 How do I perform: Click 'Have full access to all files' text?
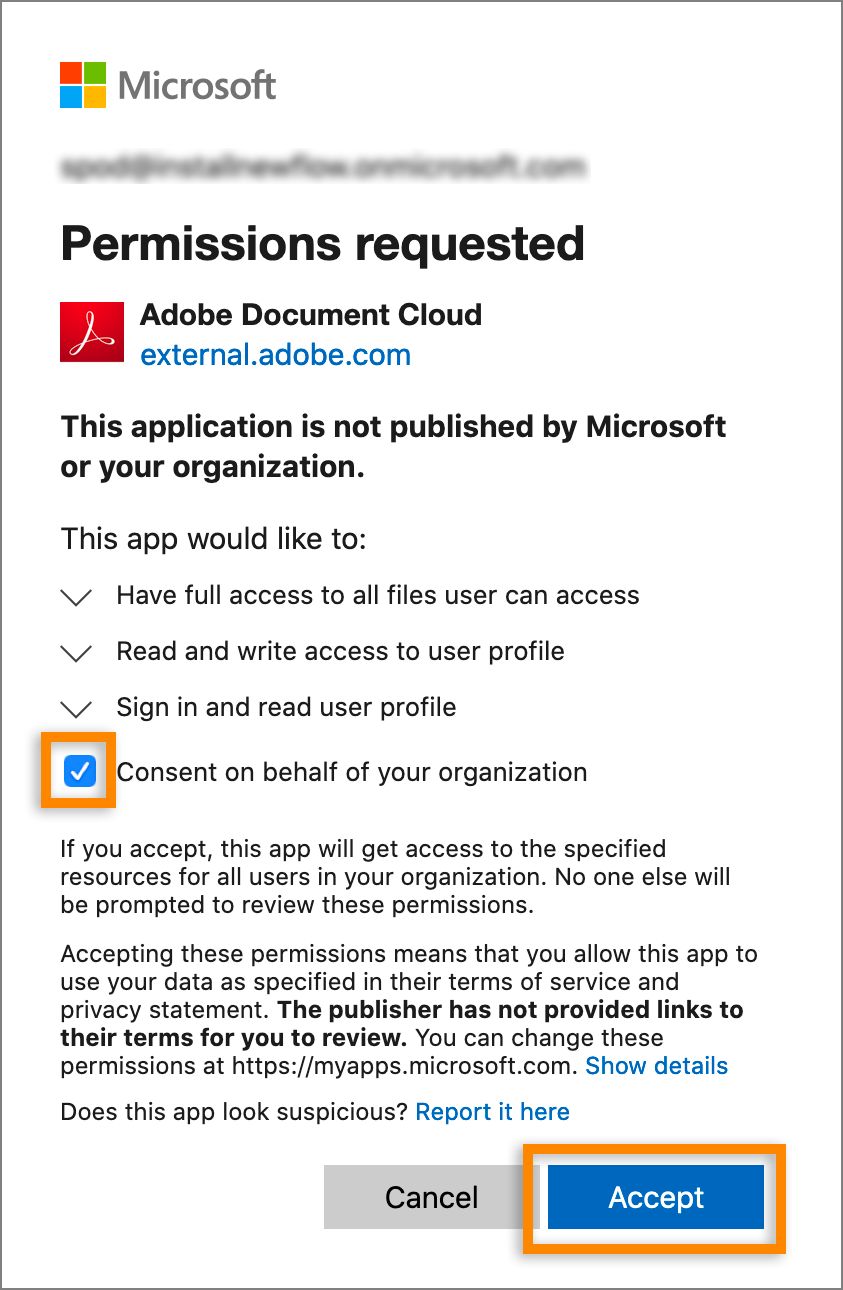pos(377,595)
